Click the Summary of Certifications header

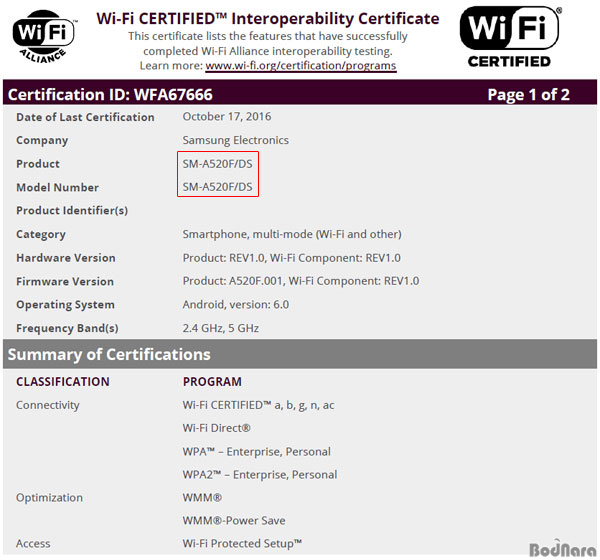(109, 354)
